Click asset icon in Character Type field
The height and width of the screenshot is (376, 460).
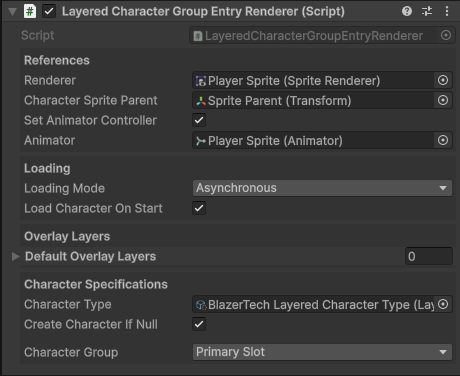[x=201, y=305]
